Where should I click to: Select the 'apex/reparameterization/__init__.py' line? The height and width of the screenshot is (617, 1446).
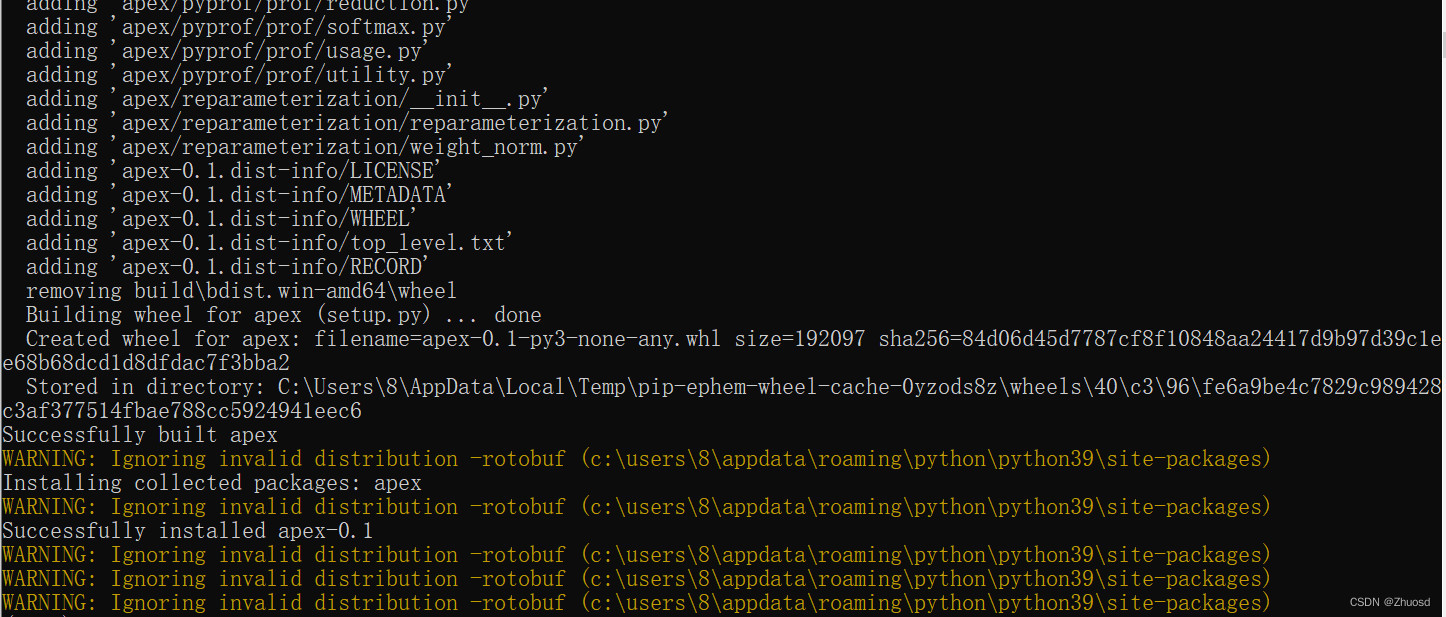pos(288,99)
